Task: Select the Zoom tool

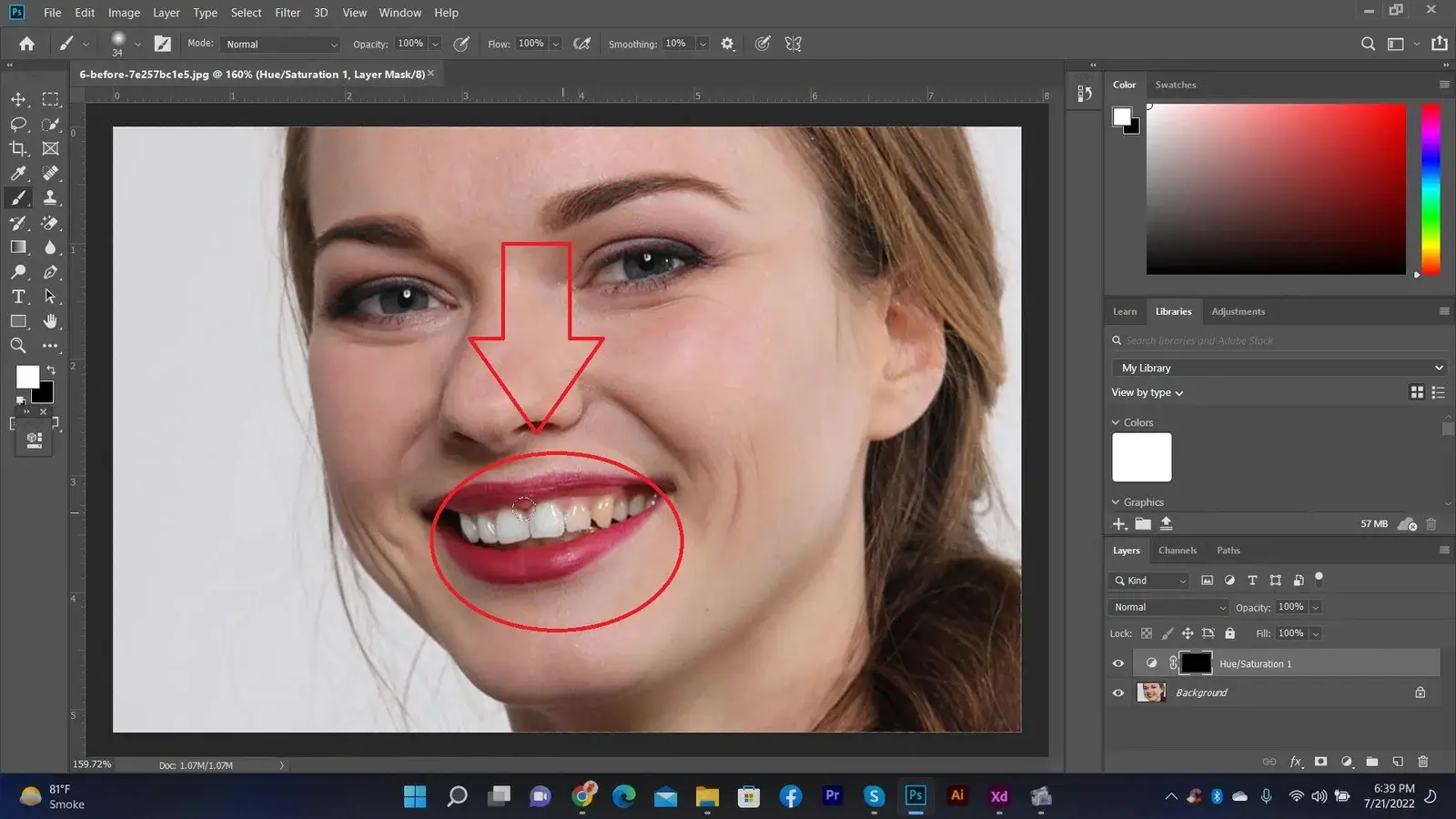Action: click(18, 346)
